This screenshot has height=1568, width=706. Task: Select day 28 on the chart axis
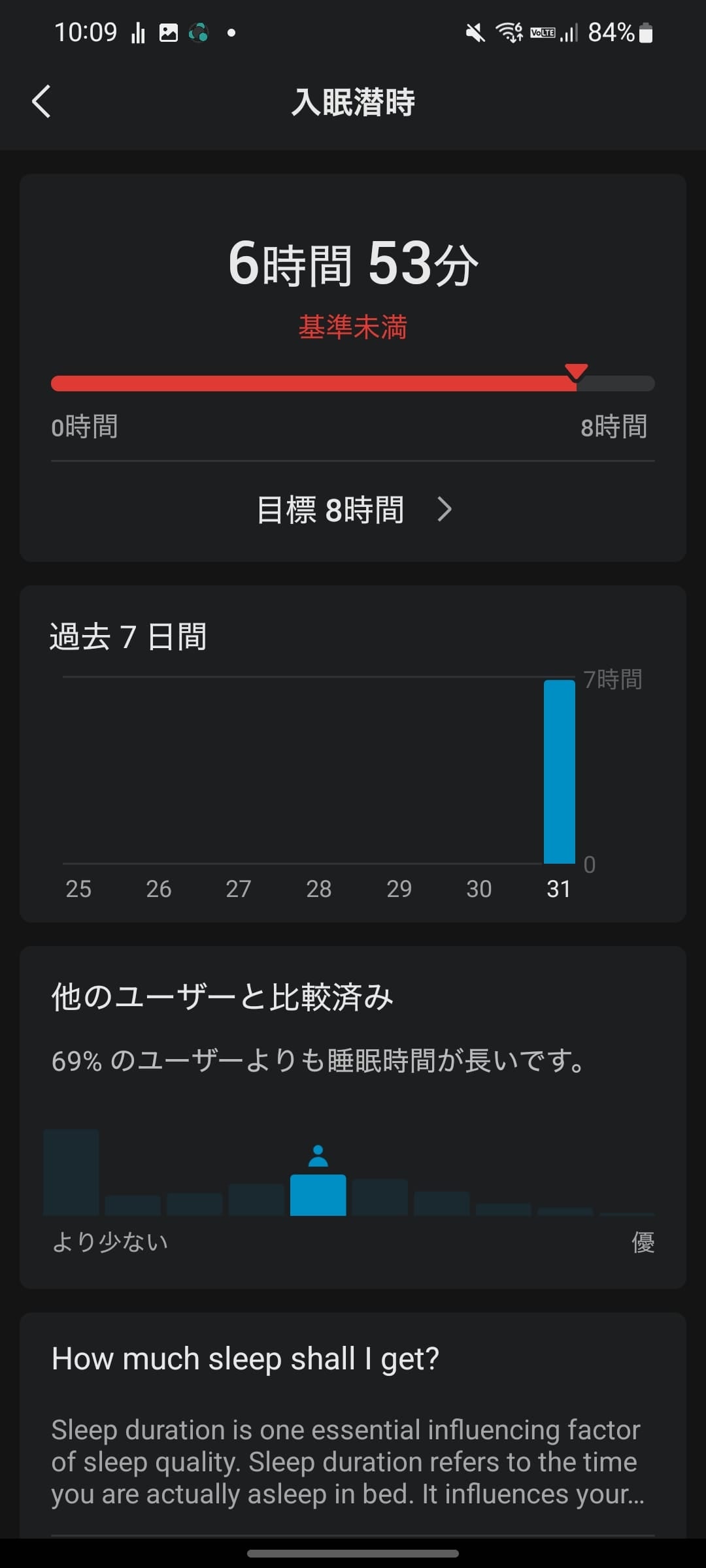tap(319, 889)
